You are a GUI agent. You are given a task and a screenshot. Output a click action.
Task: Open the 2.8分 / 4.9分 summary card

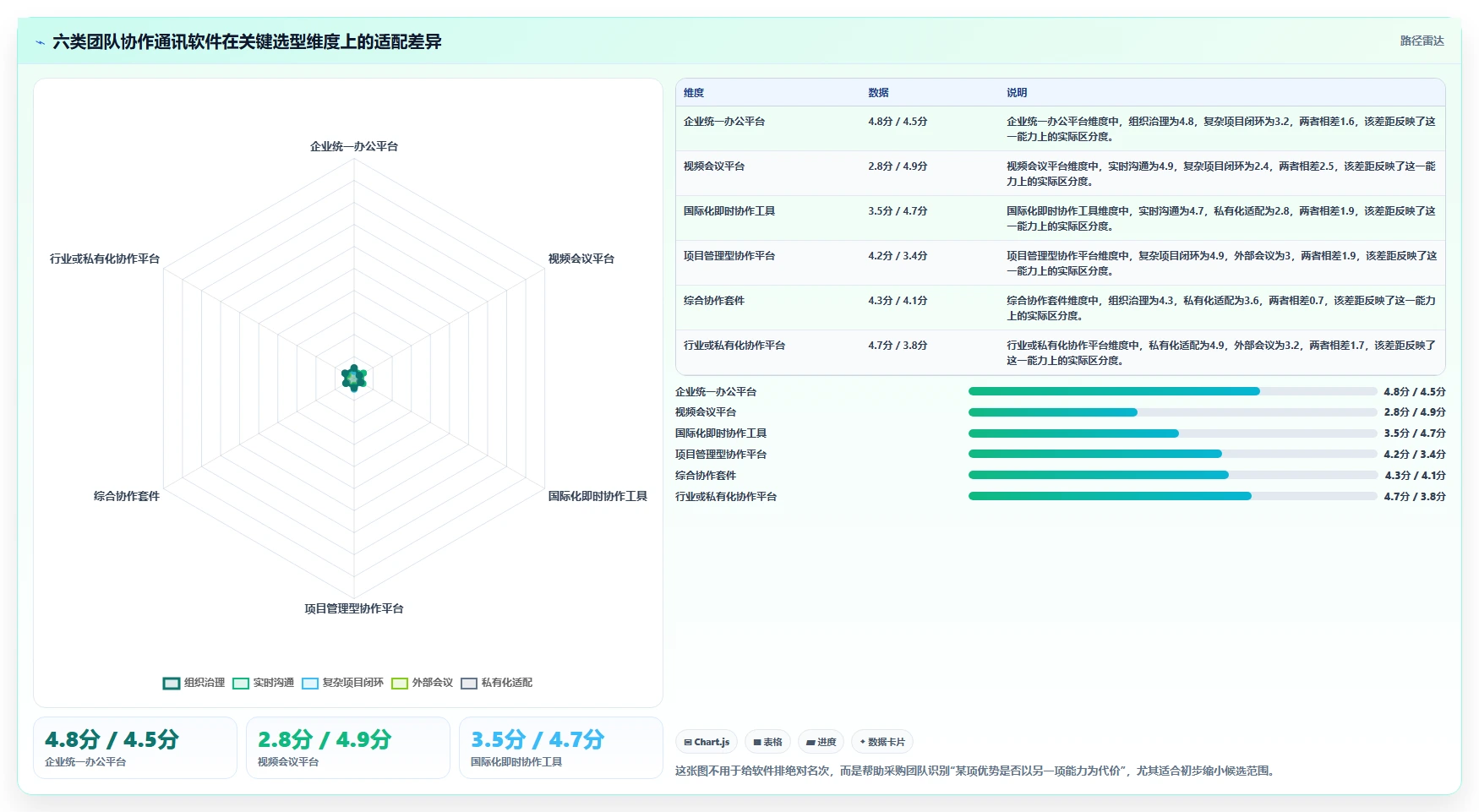tap(348, 748)
